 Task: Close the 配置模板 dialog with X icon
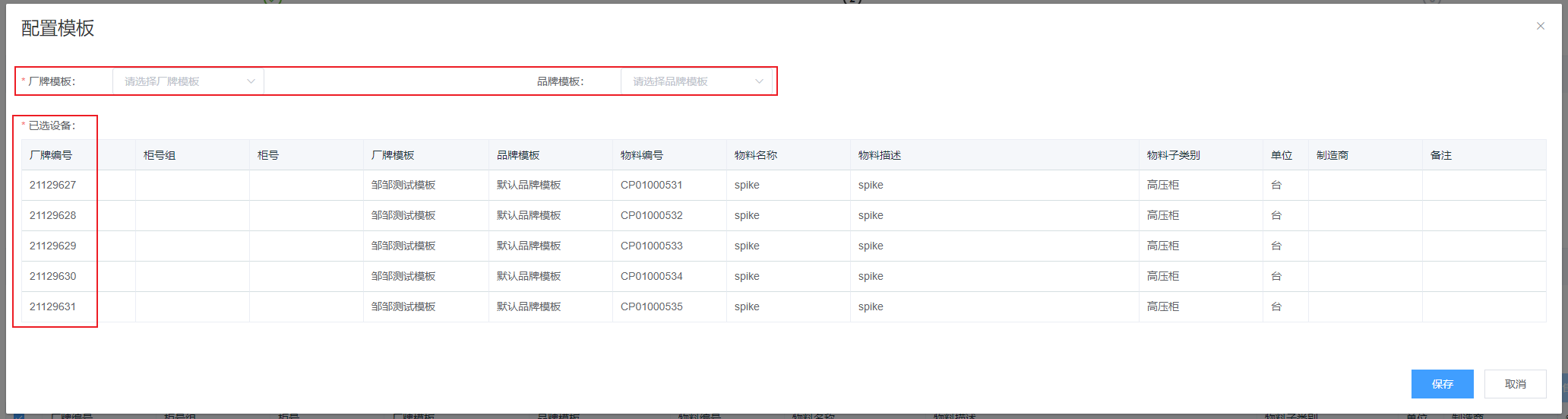pos(1540,26)
